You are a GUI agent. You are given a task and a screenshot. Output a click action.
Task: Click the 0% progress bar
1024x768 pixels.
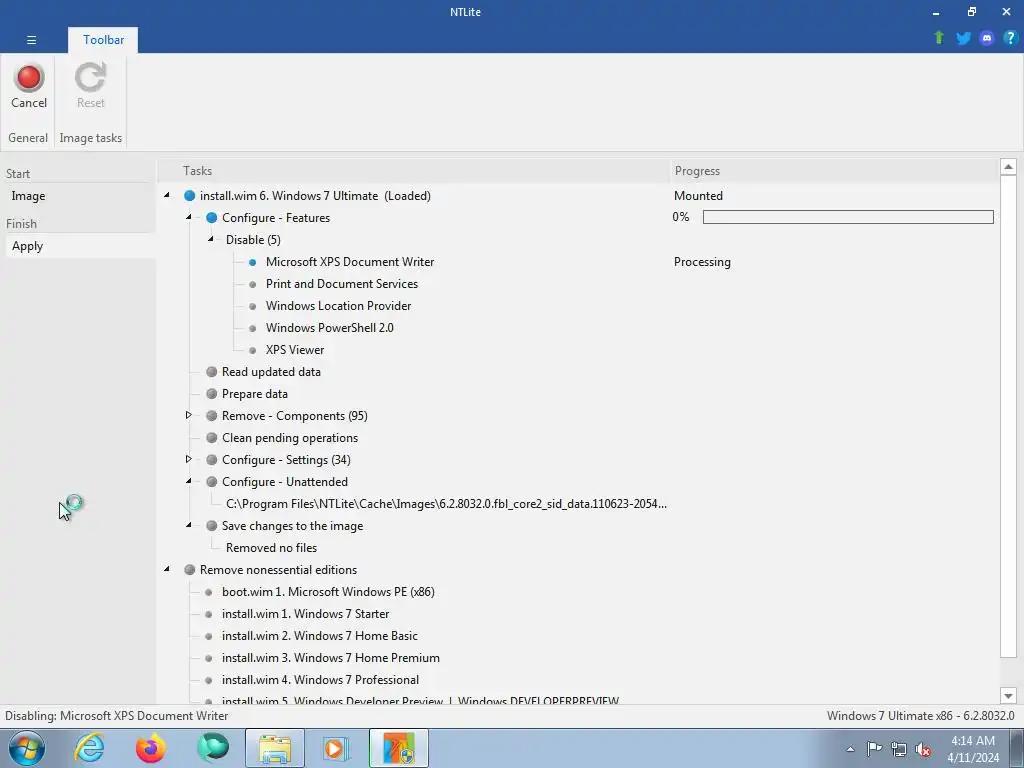848,217
